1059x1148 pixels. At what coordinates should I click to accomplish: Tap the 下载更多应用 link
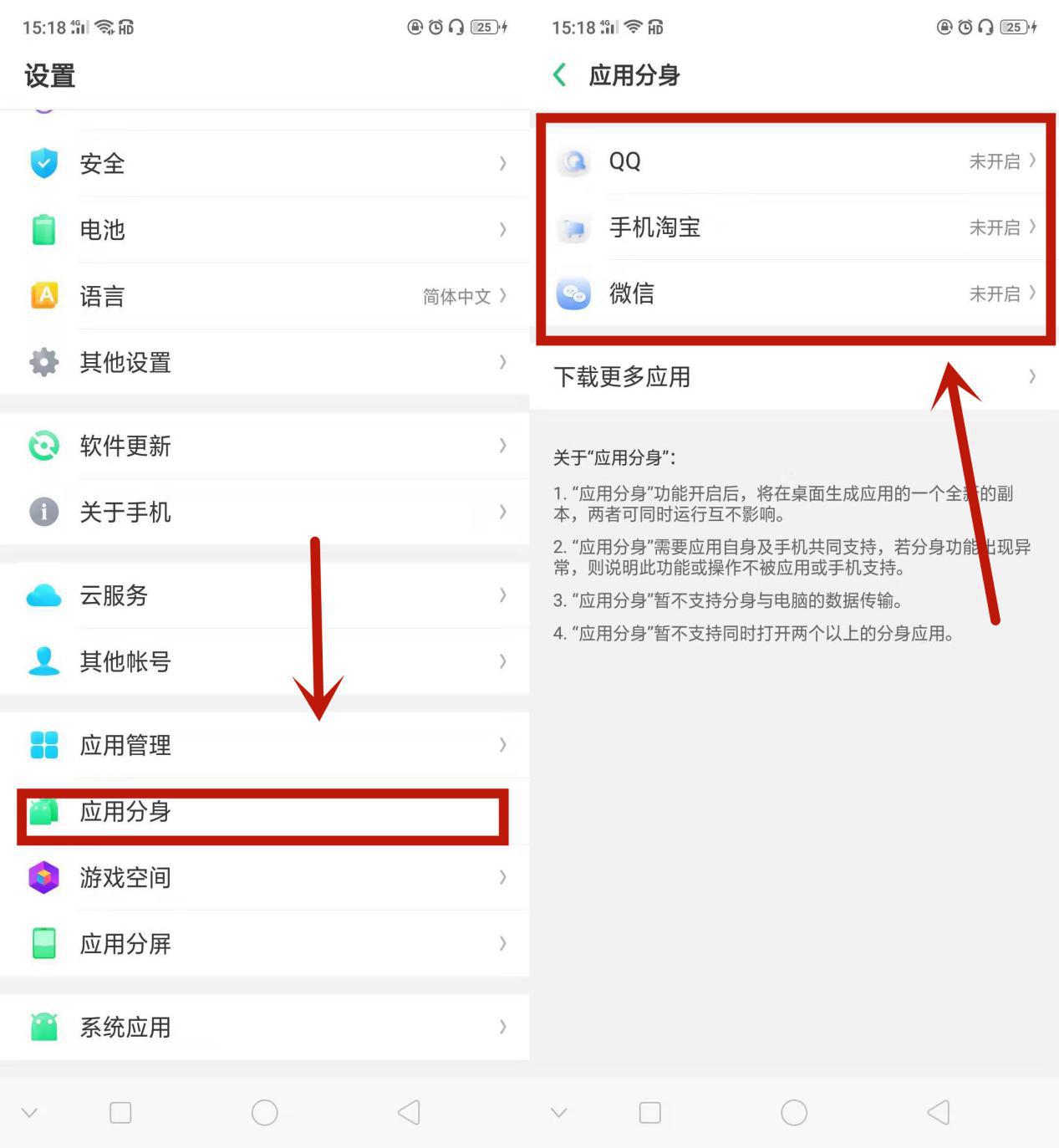622,377
